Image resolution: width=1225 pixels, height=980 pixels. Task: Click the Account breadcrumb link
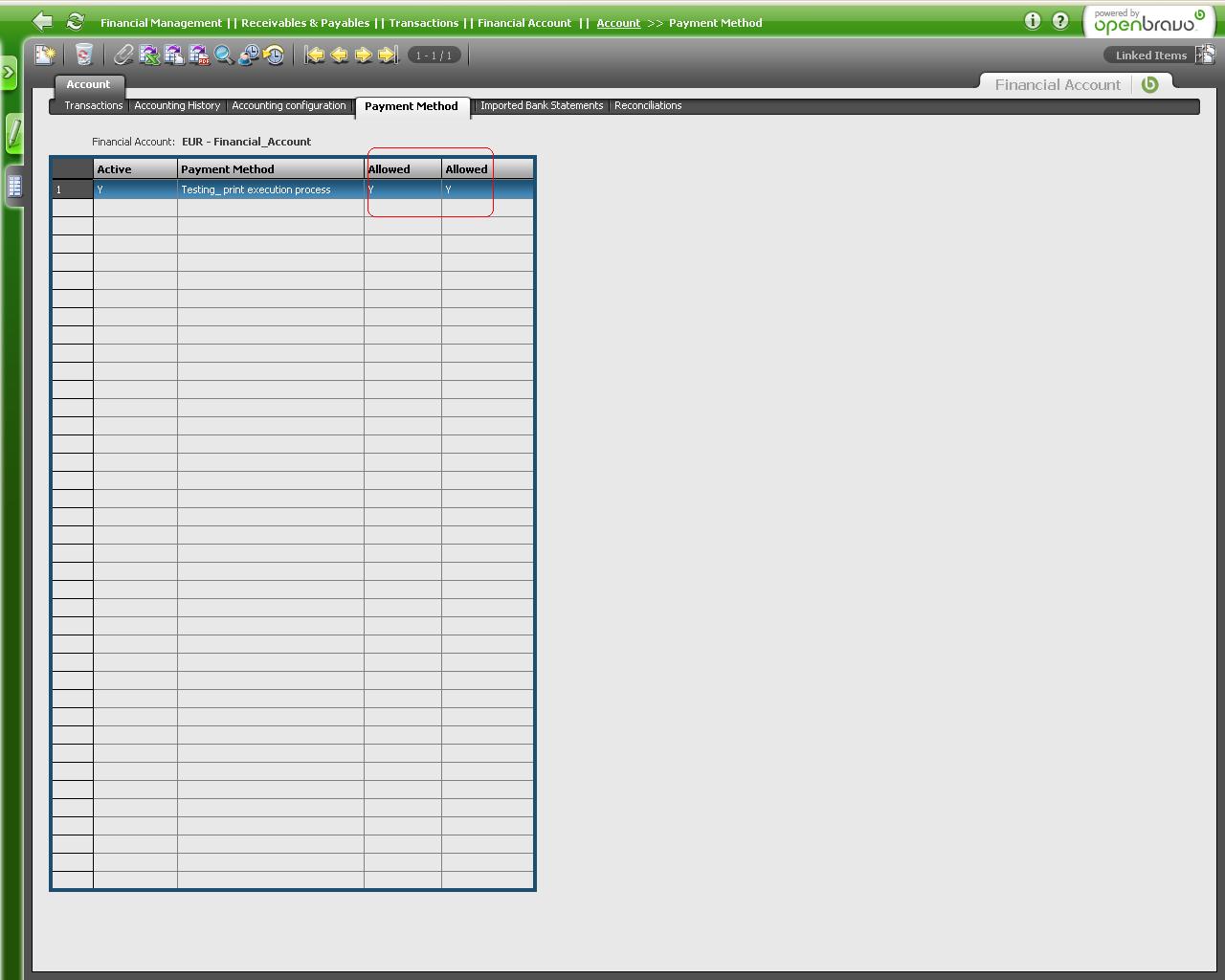click(618, 23)
